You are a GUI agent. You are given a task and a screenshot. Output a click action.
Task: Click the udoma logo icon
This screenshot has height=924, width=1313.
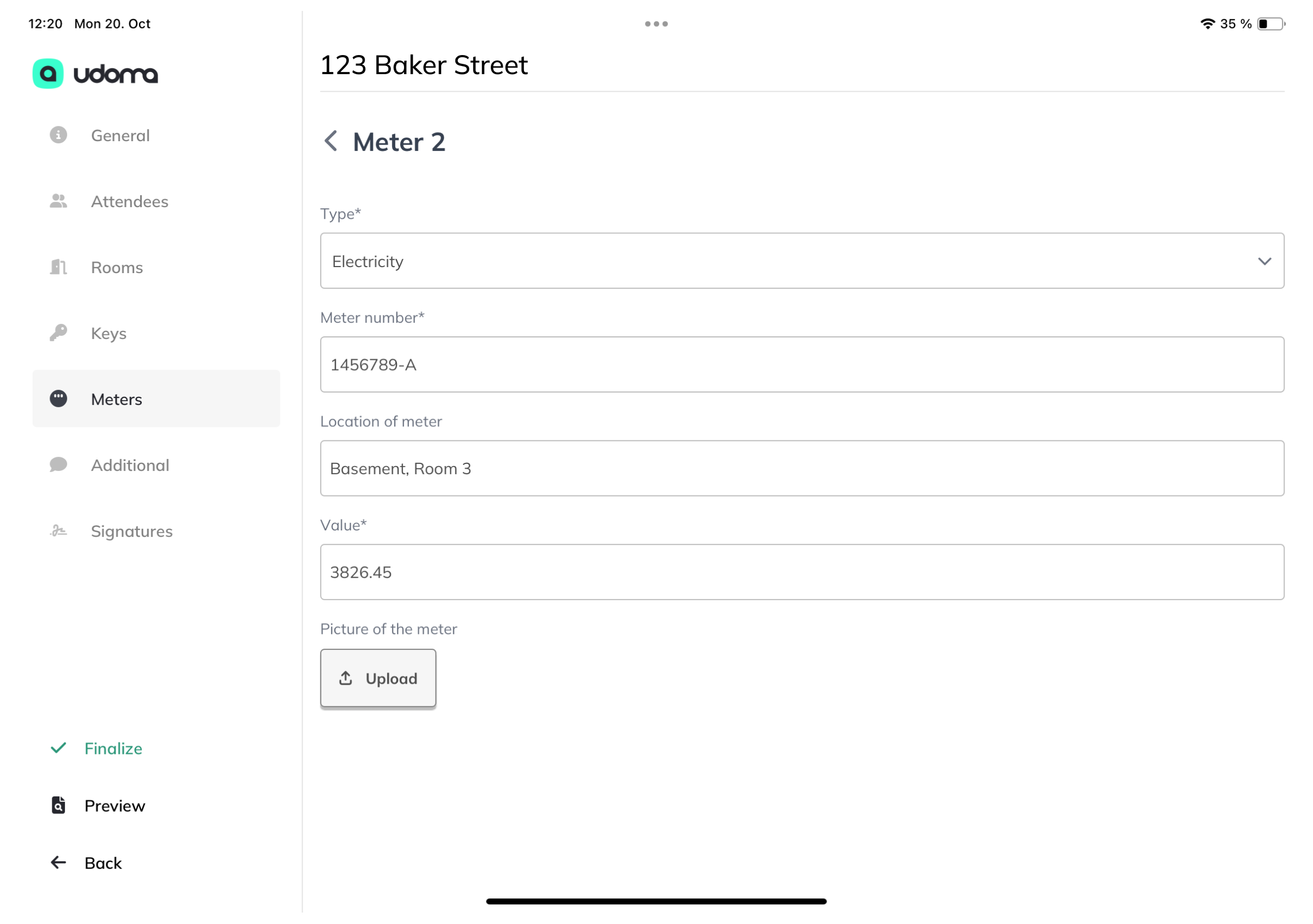[x=48, y=74]
